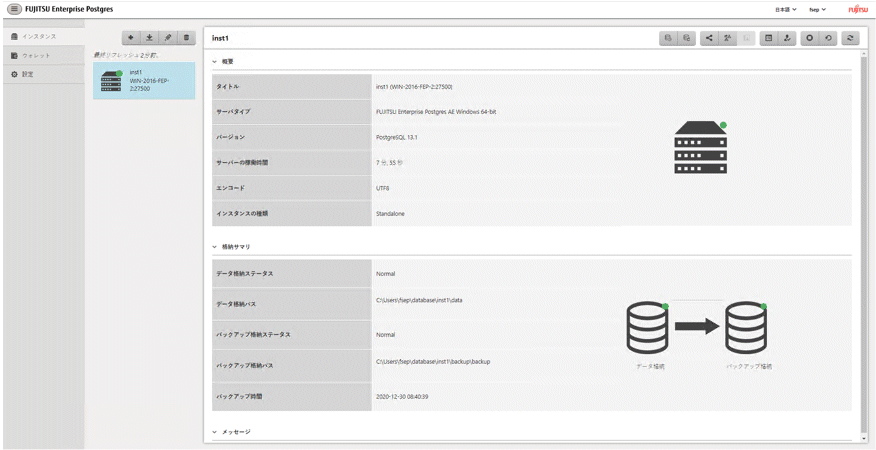Click the configuration table icon in toolbar
This screenshot has height=450, width=876.
tap(769, 38)
